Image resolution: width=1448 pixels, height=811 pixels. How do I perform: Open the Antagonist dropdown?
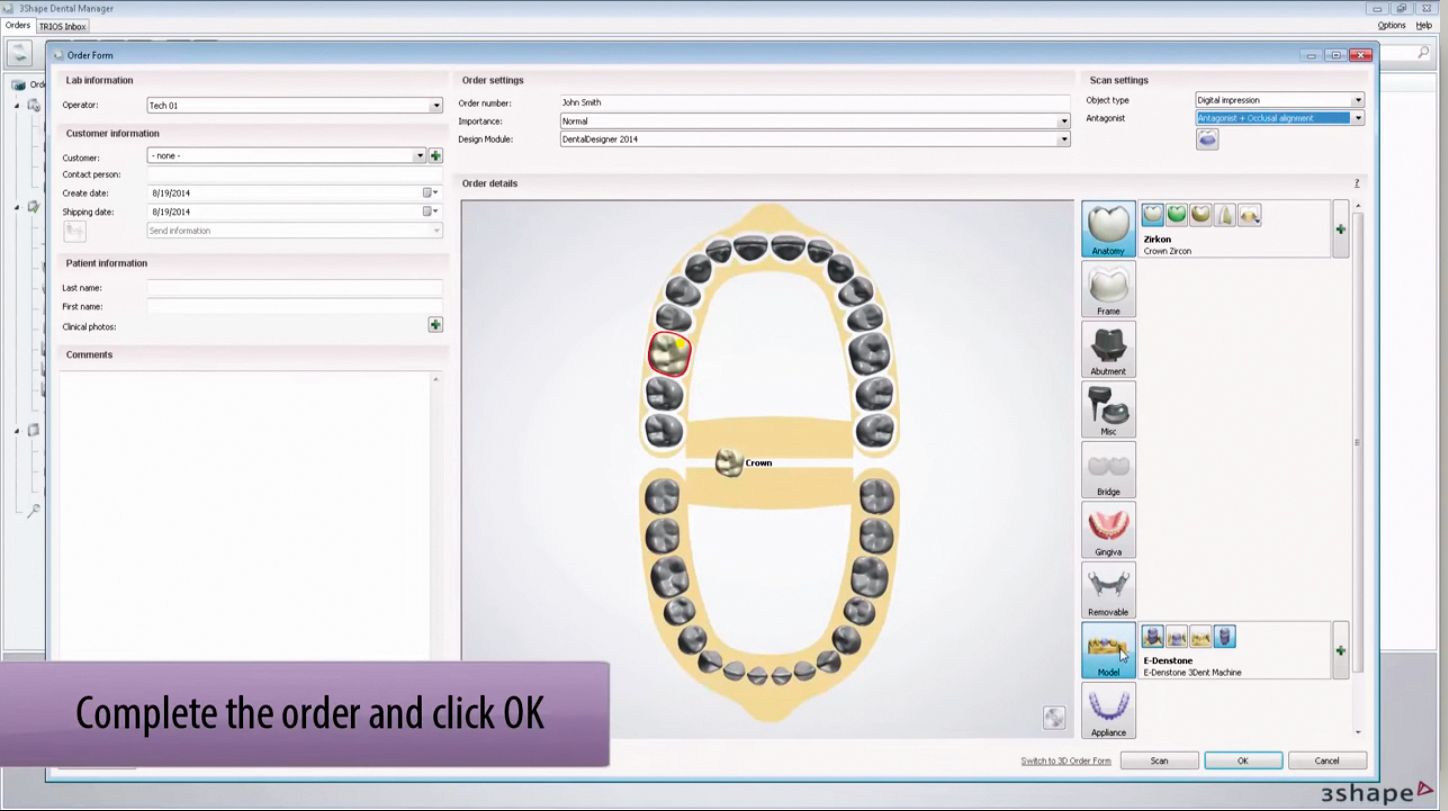(x=1358, y=118)
